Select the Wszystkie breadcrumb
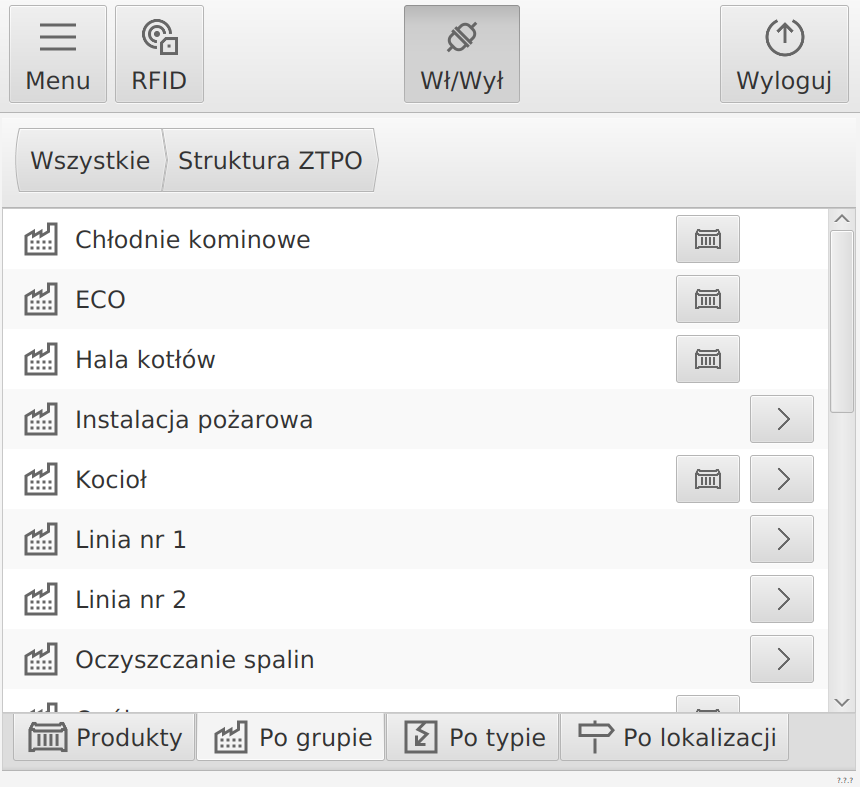The height and width of the screenshot is (787, 860). (90, 160)
